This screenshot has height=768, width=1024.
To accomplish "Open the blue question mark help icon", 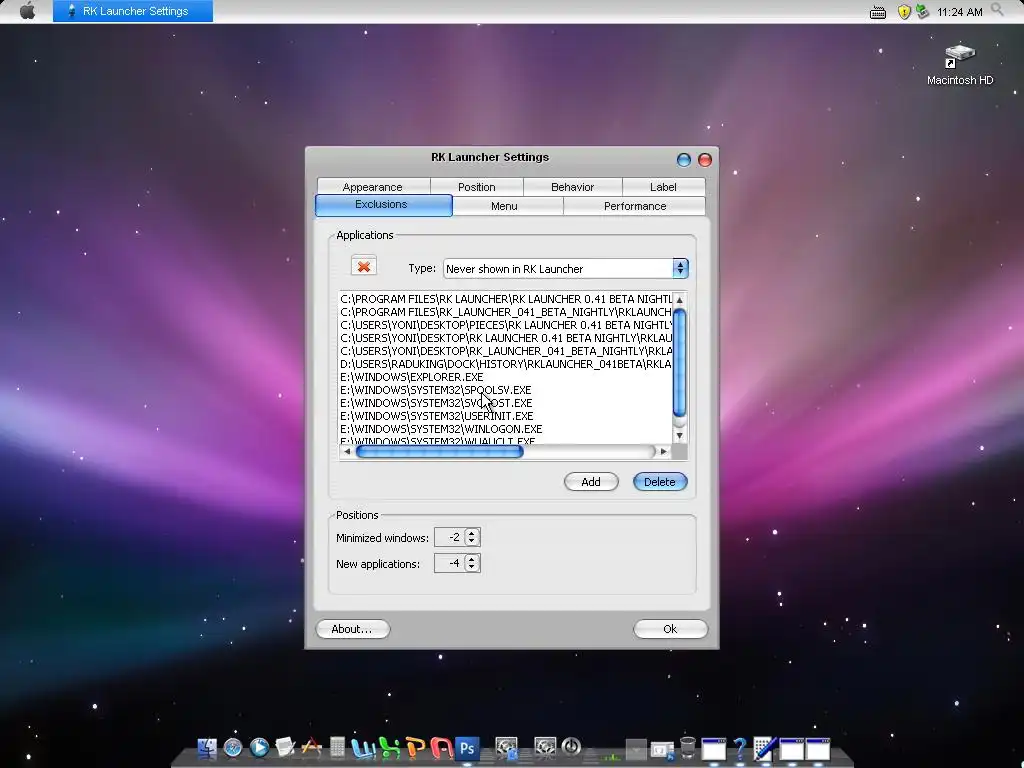I will [740, 748].
